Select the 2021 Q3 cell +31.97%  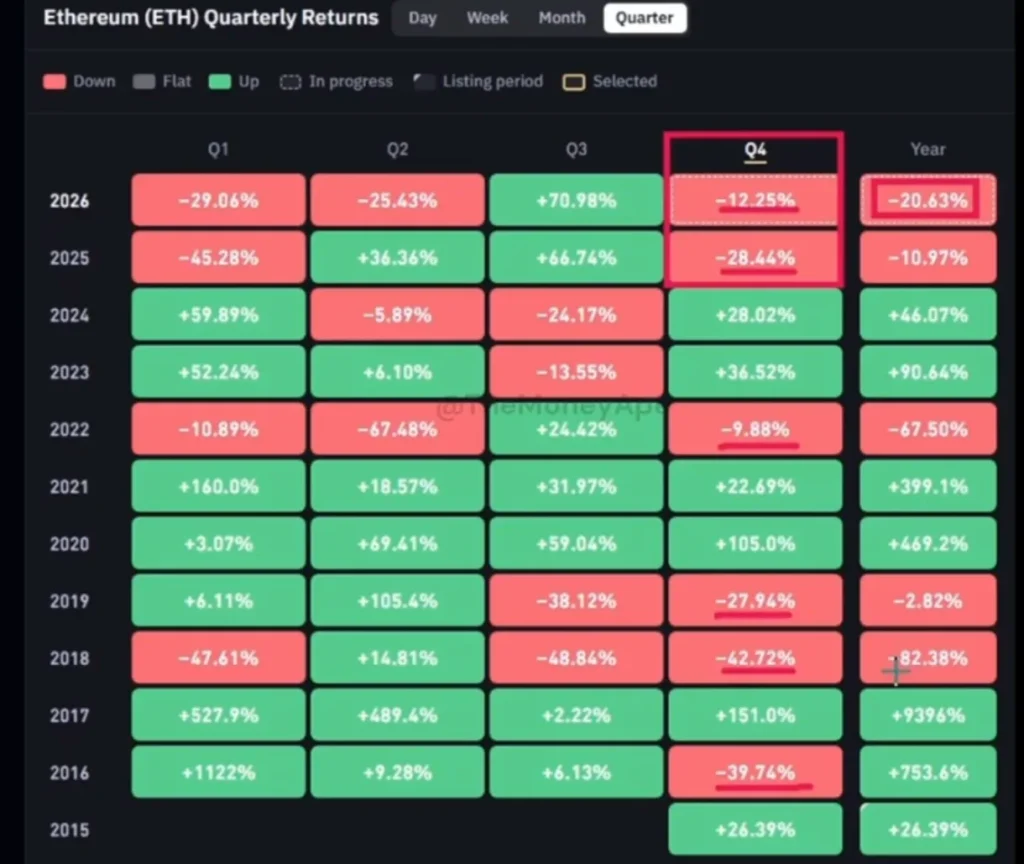coord(576,487)
